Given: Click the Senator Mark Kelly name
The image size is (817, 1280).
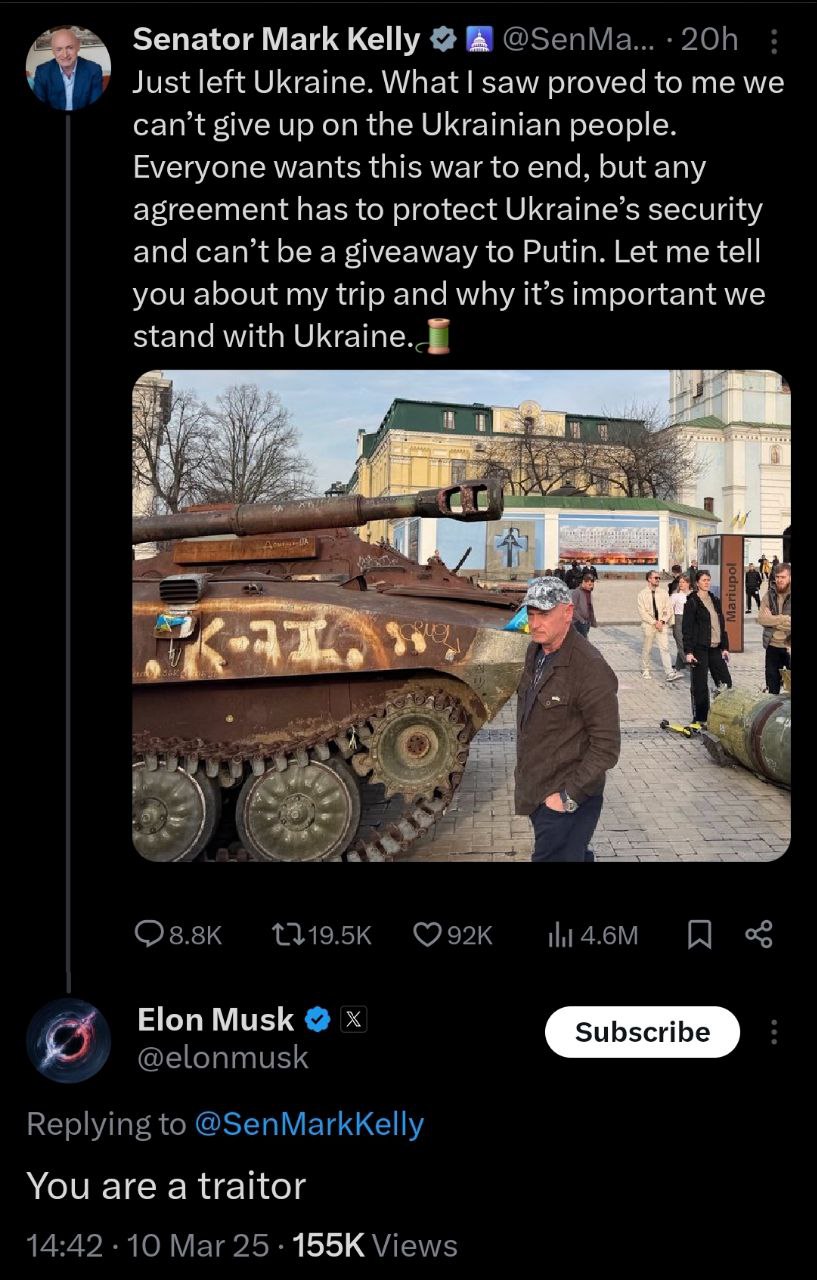Looking at the screenshot, I should click(x=276, y=40).
